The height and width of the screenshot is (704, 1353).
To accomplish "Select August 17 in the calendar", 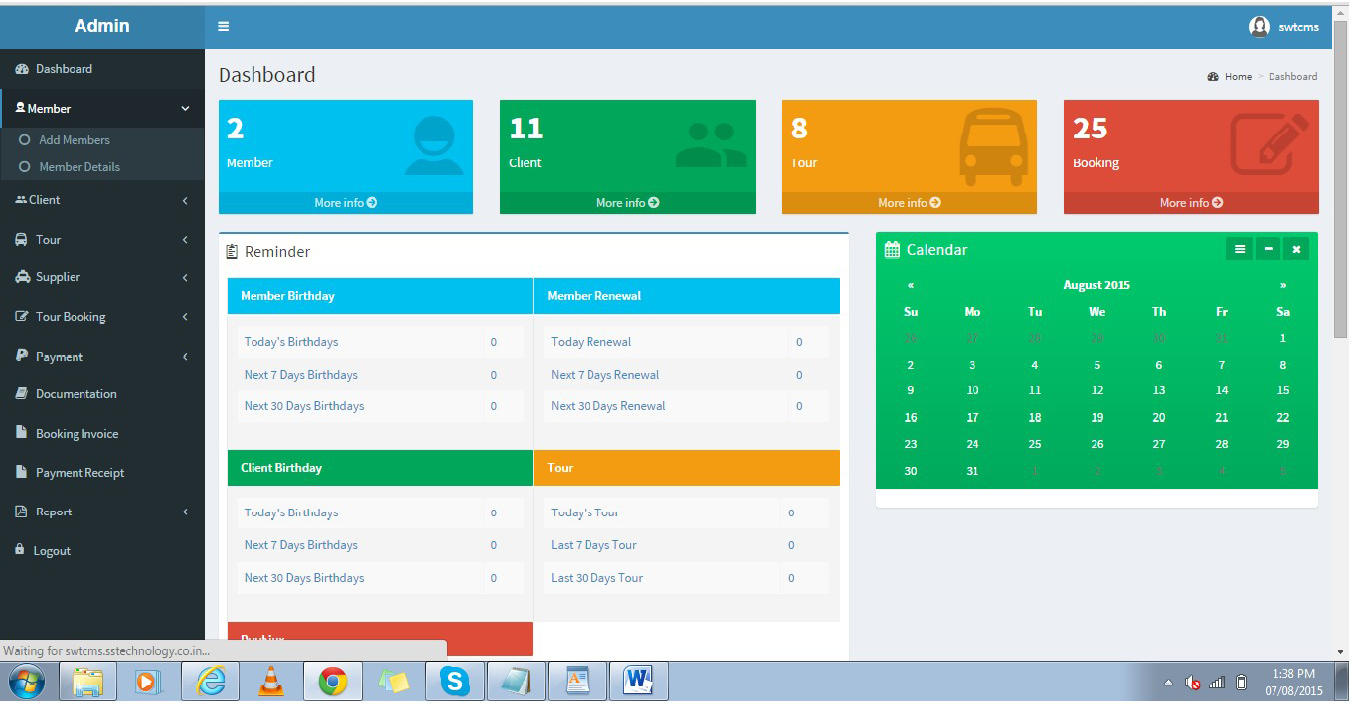I will pos(972,418).
